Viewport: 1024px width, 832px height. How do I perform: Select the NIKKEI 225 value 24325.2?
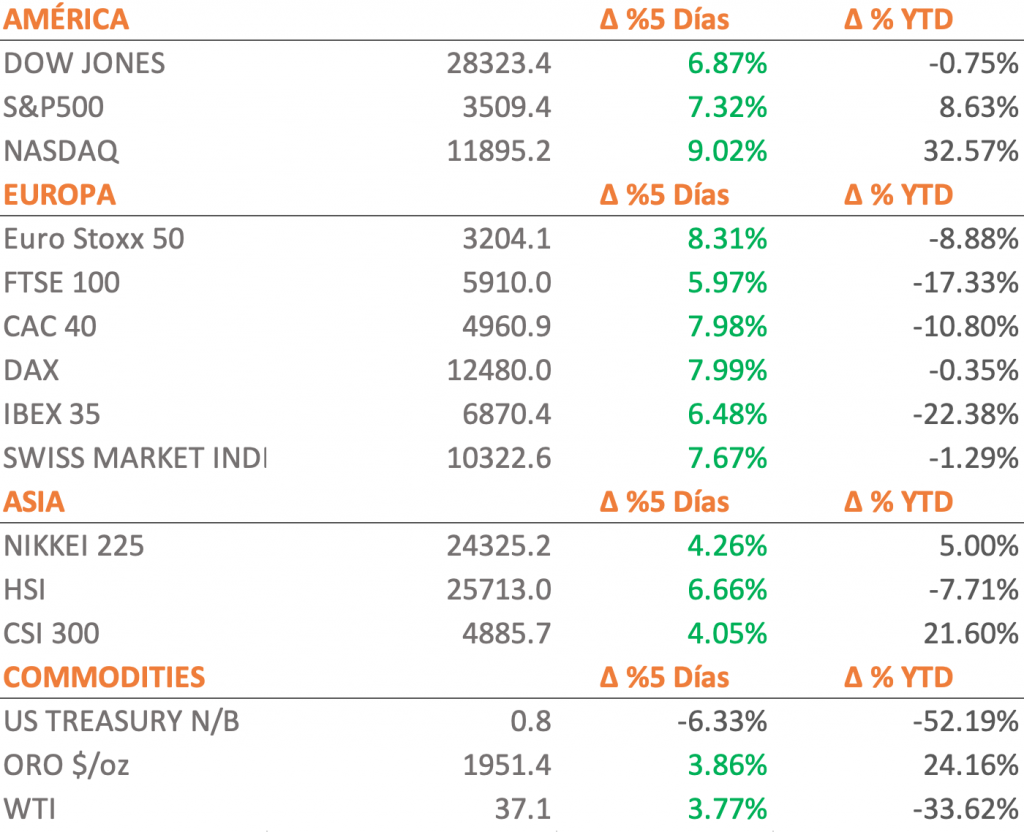[x=499, y=546]
